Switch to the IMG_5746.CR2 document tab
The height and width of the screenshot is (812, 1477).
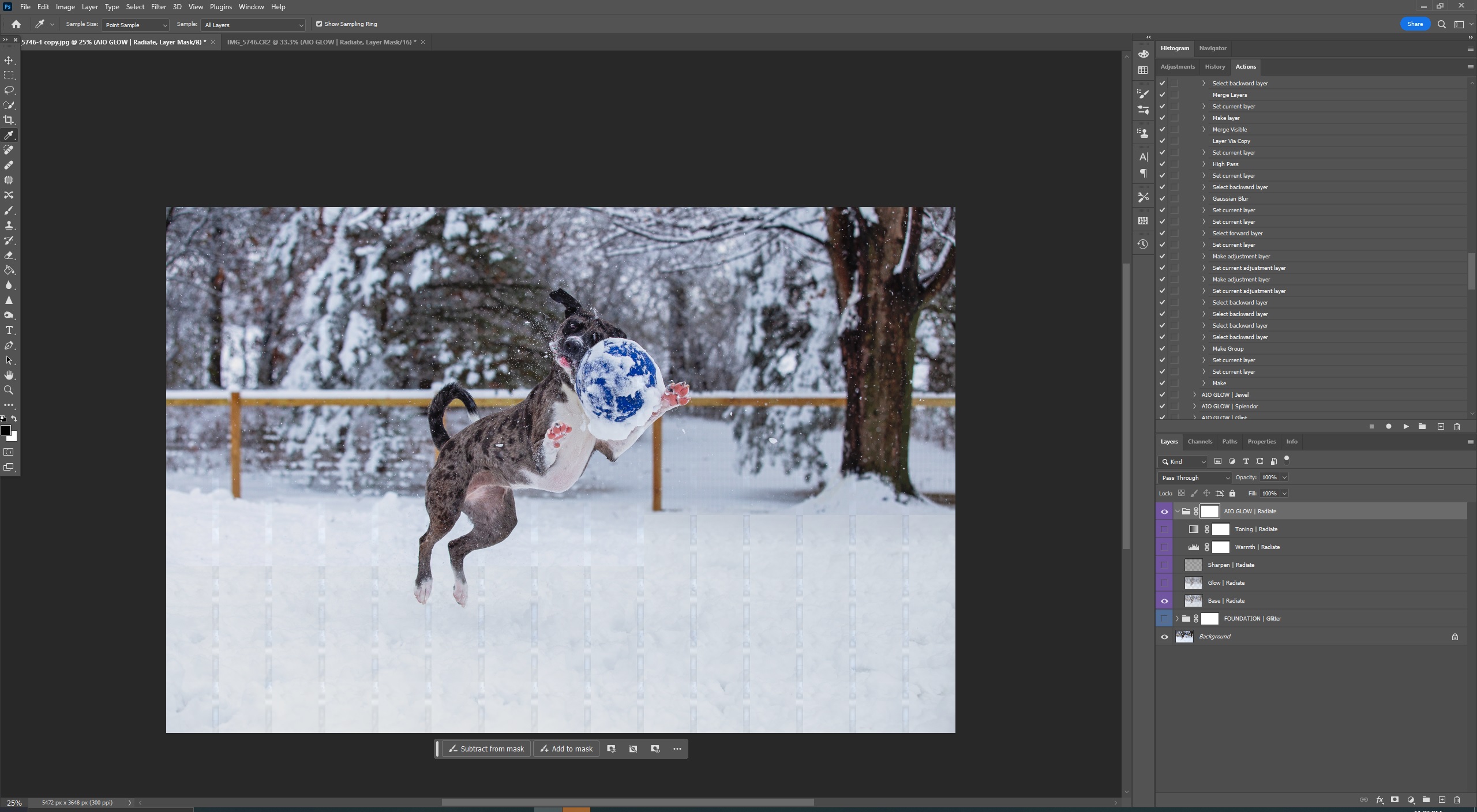click(x=321, y=42)
